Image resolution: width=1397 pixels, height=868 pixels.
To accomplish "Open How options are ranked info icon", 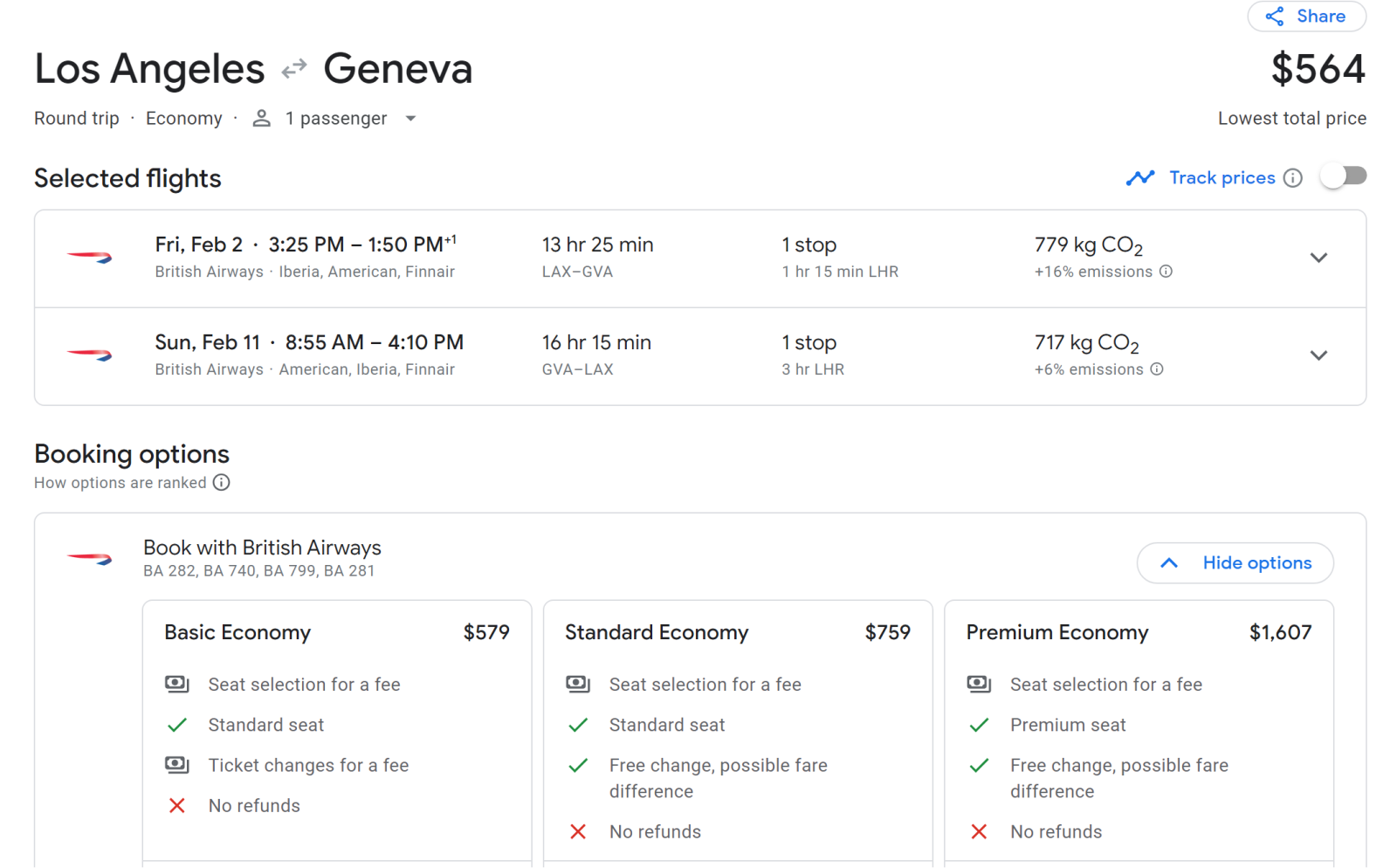I will coord(222,483).
